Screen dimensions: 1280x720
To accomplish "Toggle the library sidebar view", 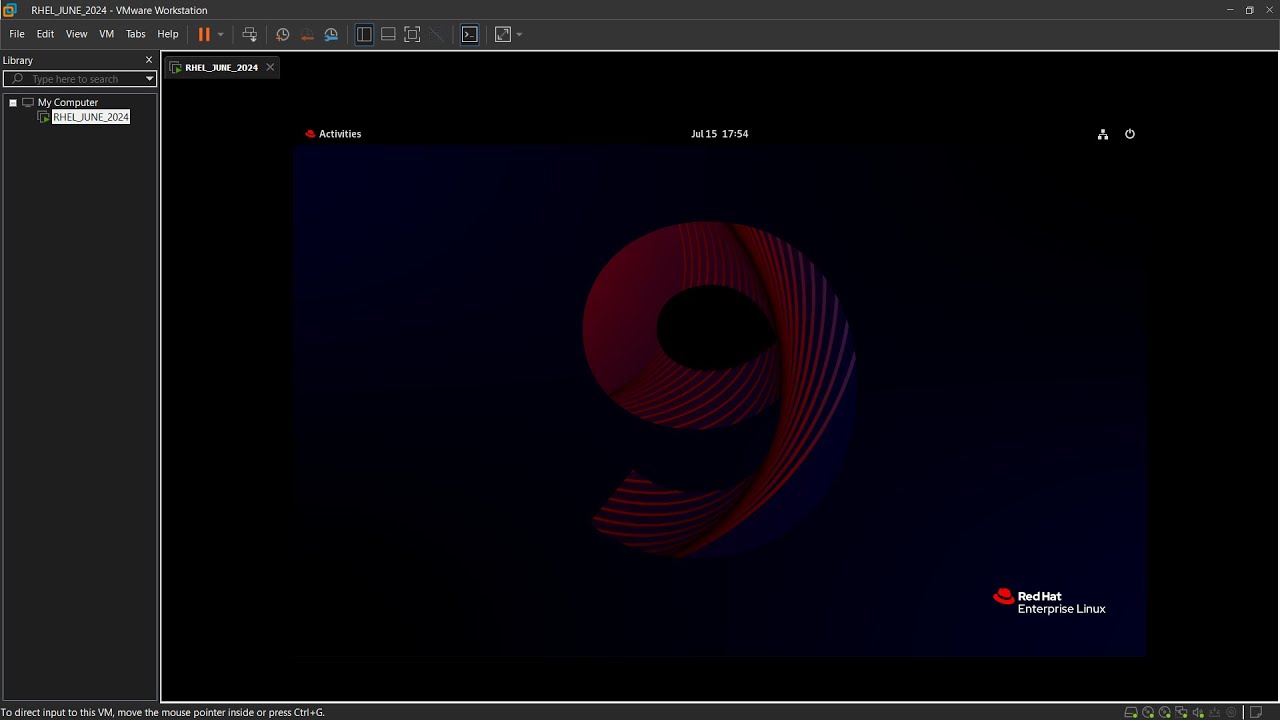I will 364,34.
